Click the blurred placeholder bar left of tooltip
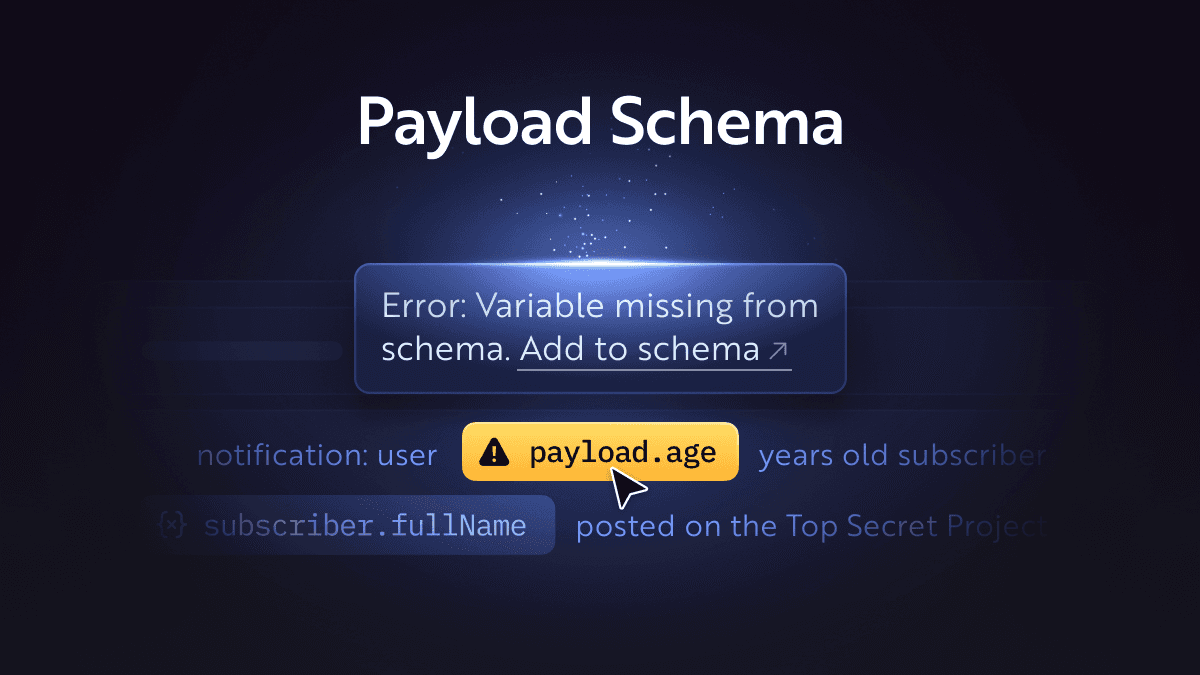1200x675 pixels. pyautogui.click(x=243, y=351)
